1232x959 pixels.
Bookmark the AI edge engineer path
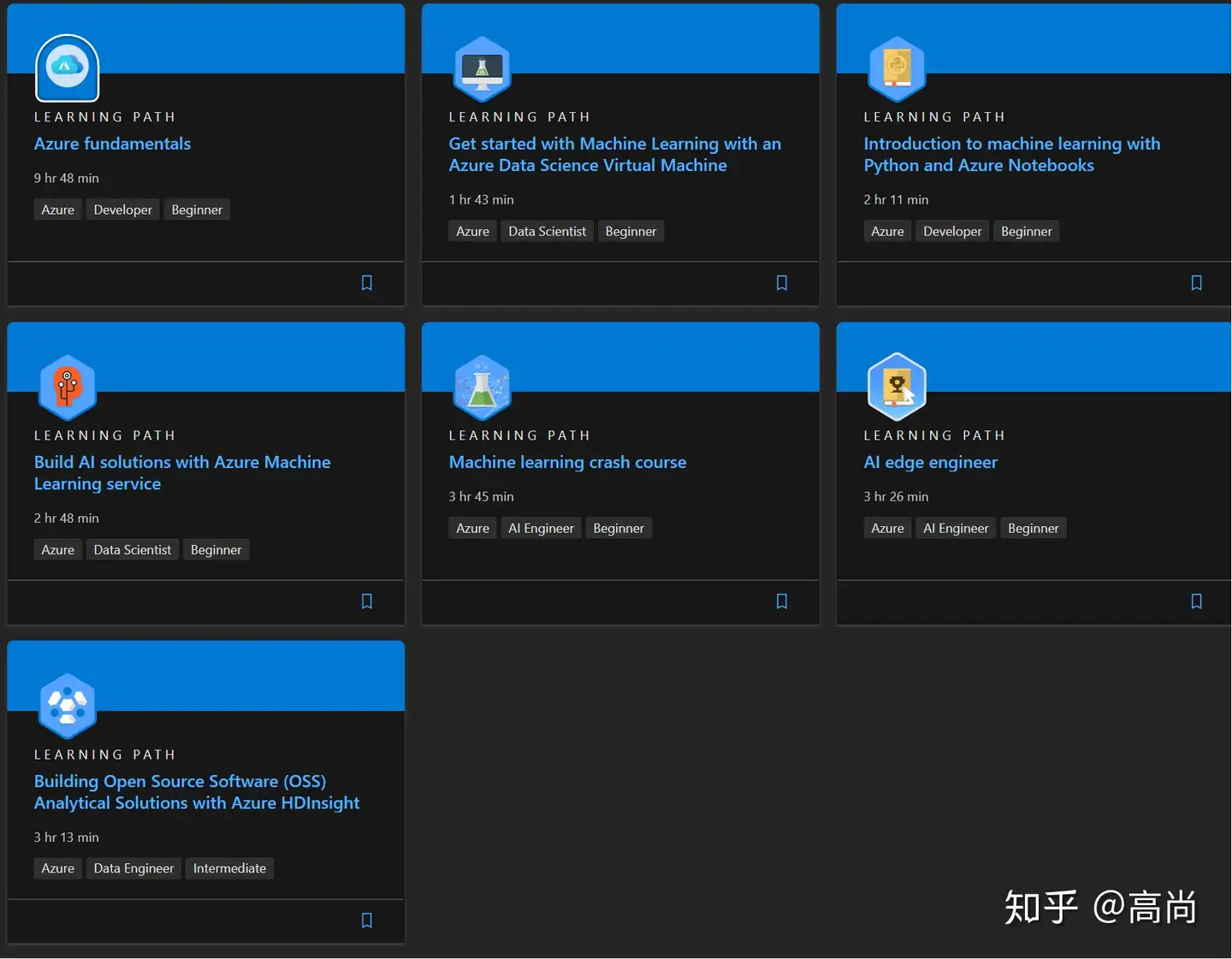(x=1197, y=601)
